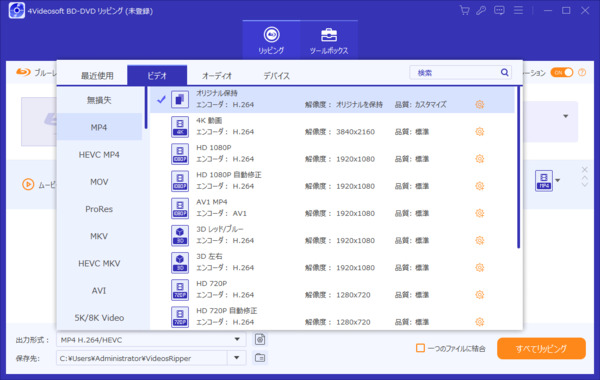Open the 最近使用 format tab

(x=97, y=75)
